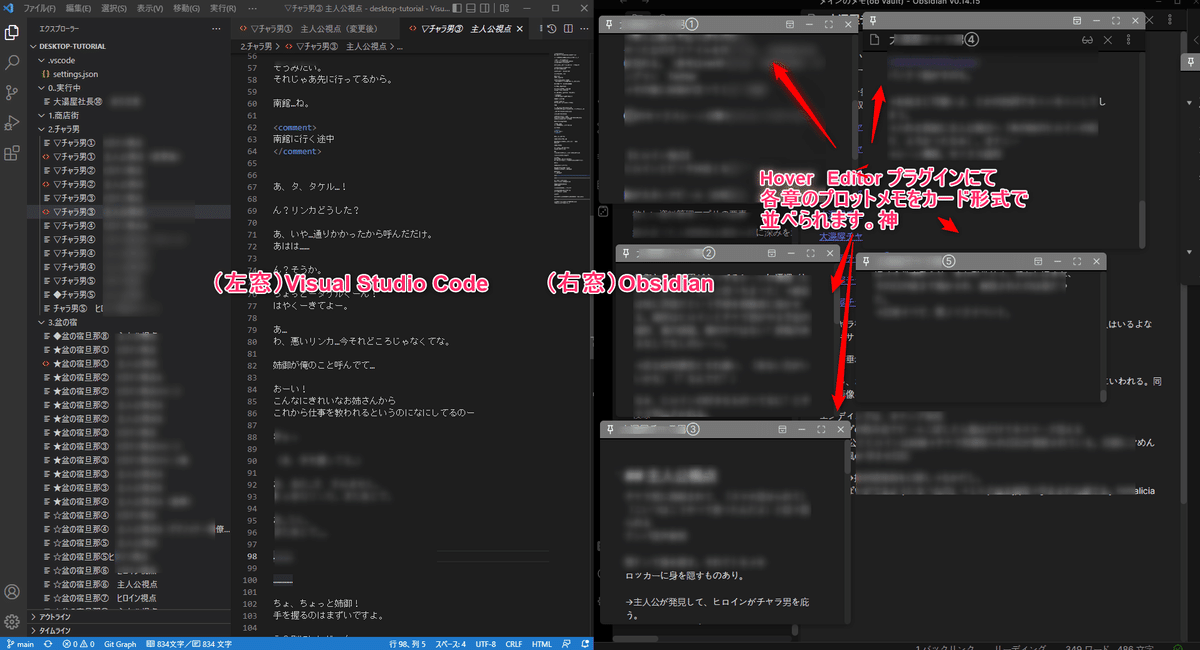Open the timeline history icon in editor toolbar

pos(552,29)
